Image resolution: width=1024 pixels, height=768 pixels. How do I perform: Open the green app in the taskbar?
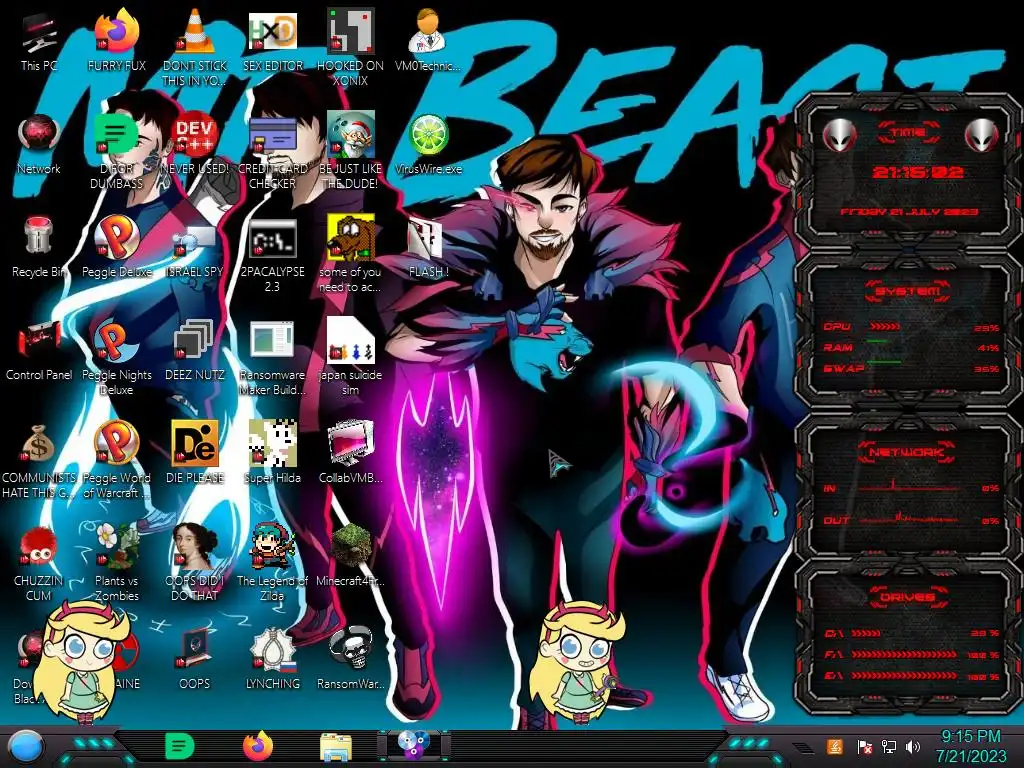click(180, 746)
